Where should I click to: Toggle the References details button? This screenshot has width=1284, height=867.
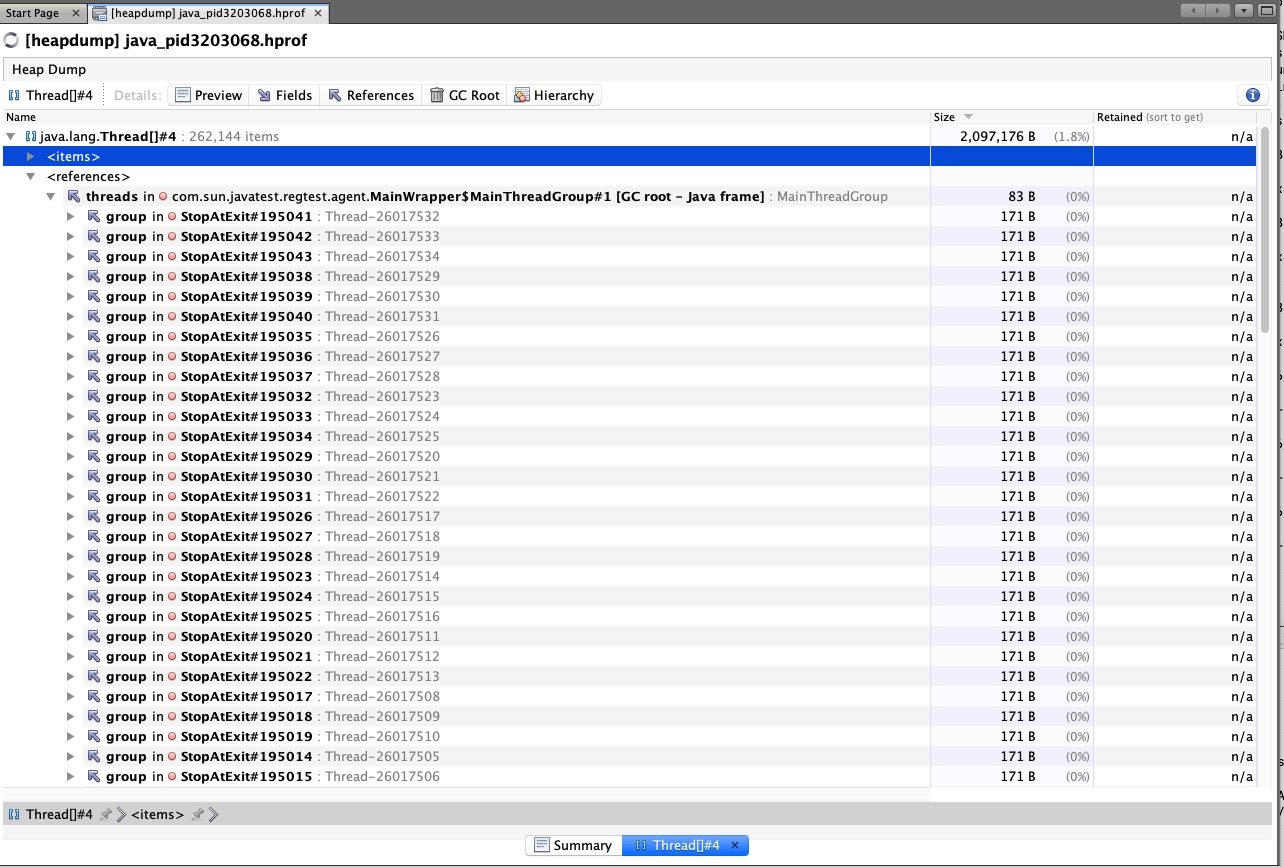(371, 95)
